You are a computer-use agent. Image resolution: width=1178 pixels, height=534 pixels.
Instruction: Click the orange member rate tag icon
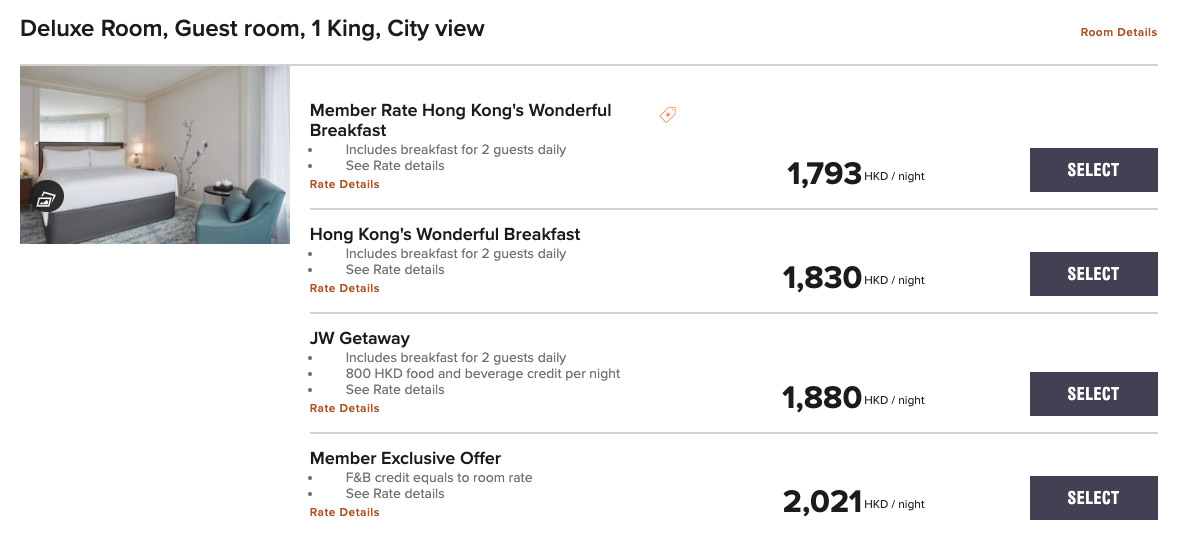click(667, 115)
